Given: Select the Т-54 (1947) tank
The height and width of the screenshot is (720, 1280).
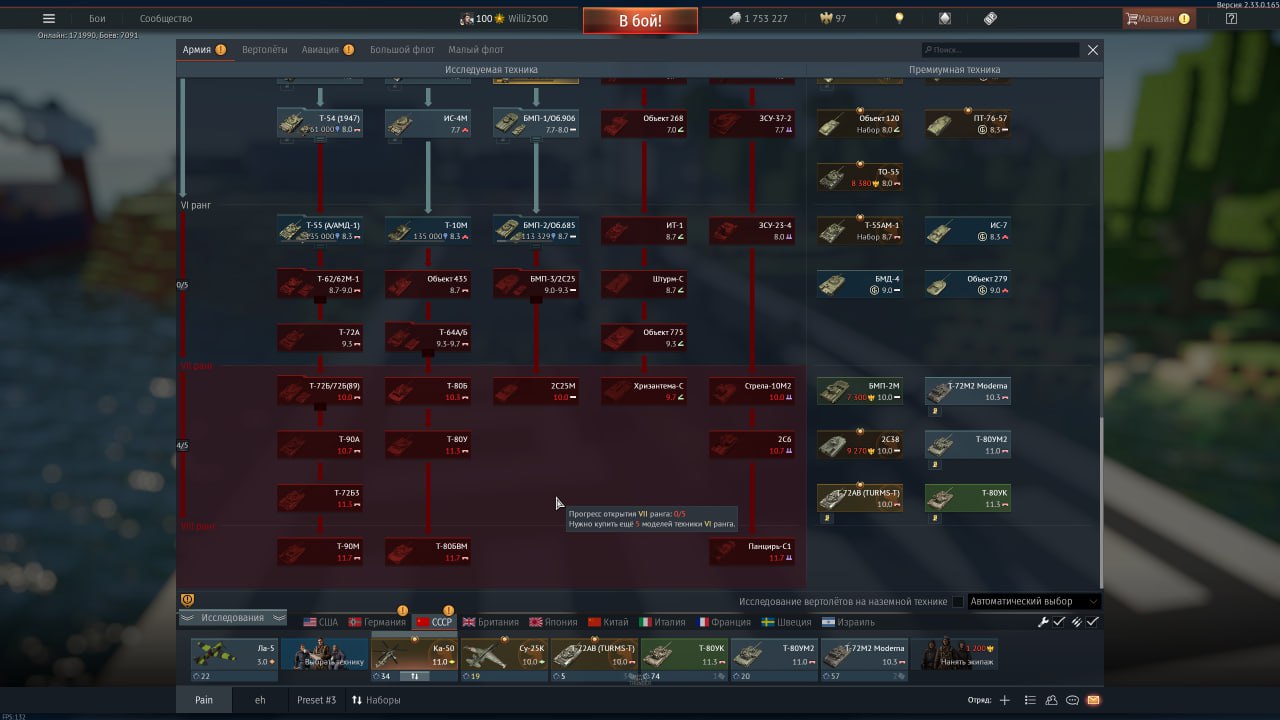Looking at the screenshot, I should 320,123.
